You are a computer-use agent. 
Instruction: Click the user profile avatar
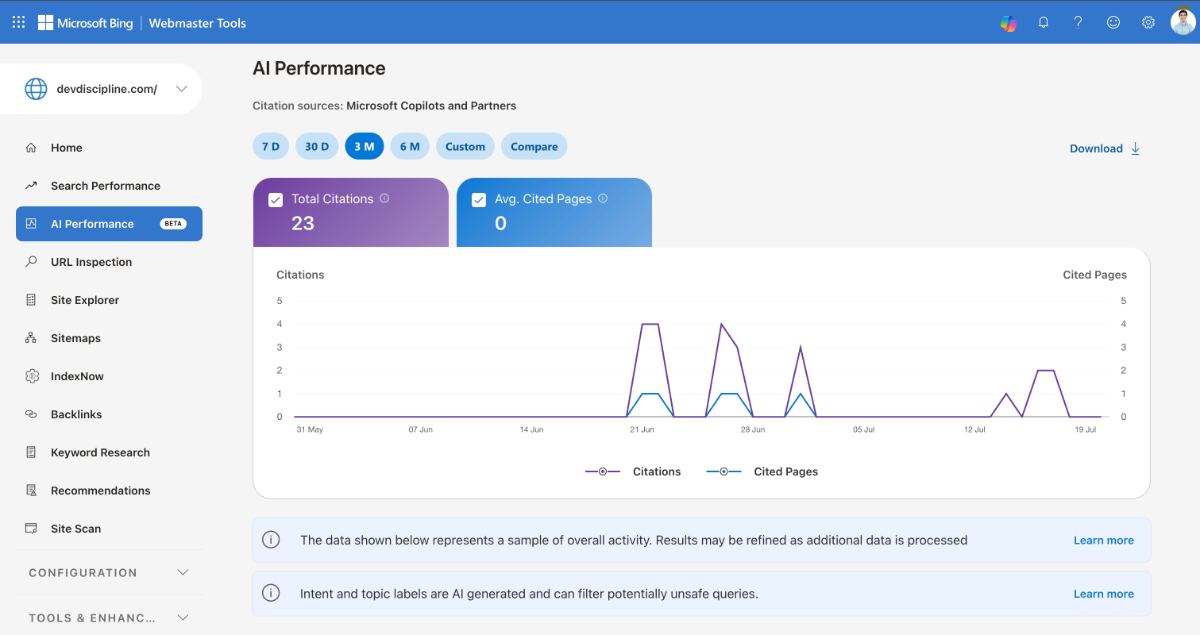click(1183, 22)
